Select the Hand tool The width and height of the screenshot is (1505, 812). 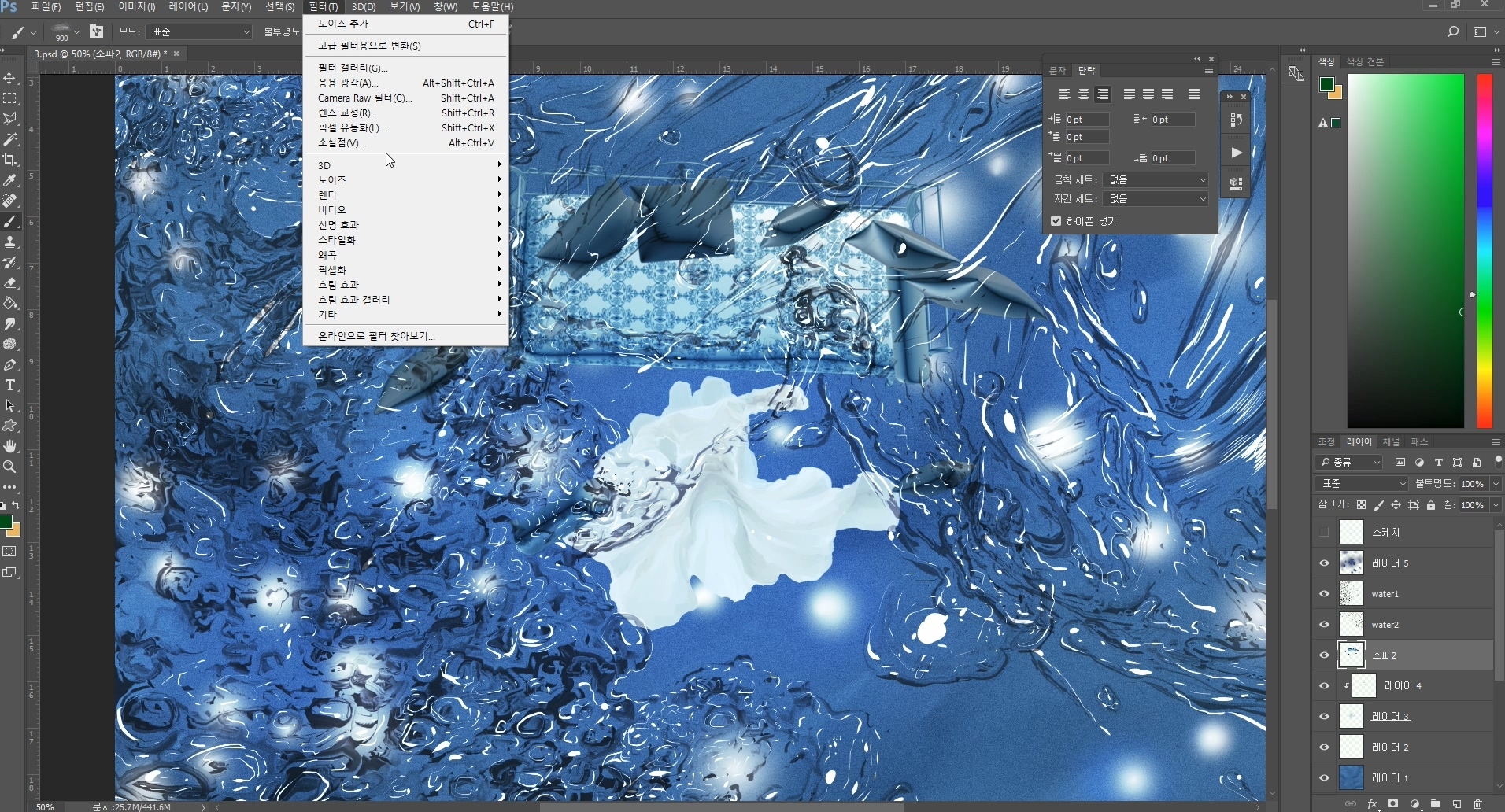[10, 446]
